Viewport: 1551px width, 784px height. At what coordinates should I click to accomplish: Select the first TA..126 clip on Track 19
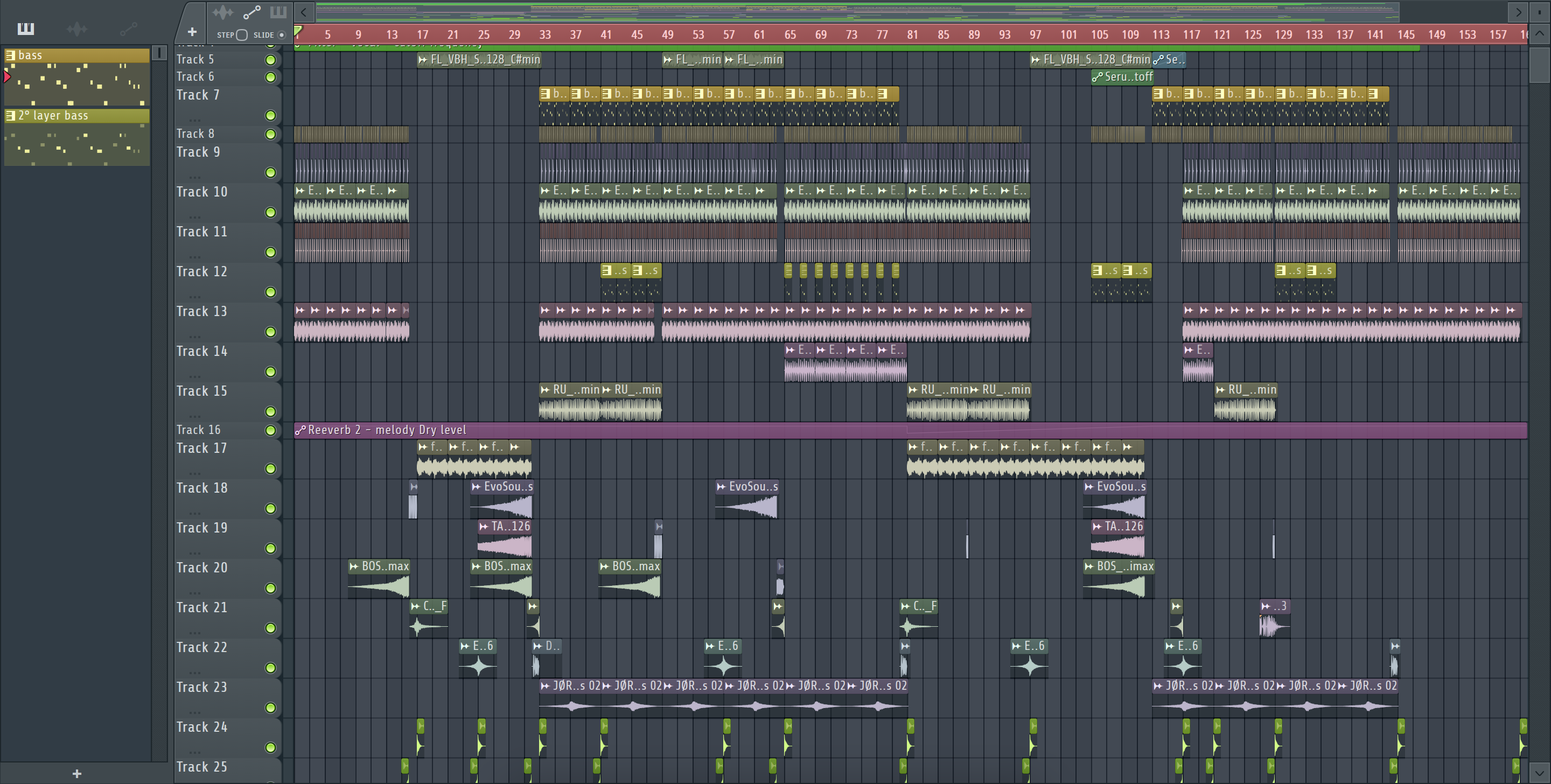tap(505, 539)
